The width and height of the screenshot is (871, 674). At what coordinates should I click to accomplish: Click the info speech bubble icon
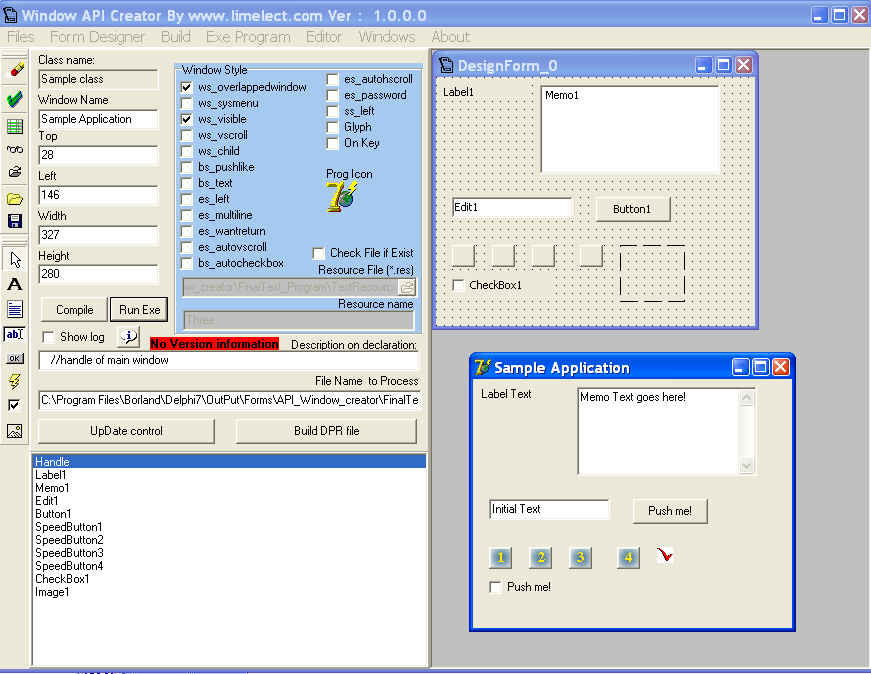tap(128, 337)
